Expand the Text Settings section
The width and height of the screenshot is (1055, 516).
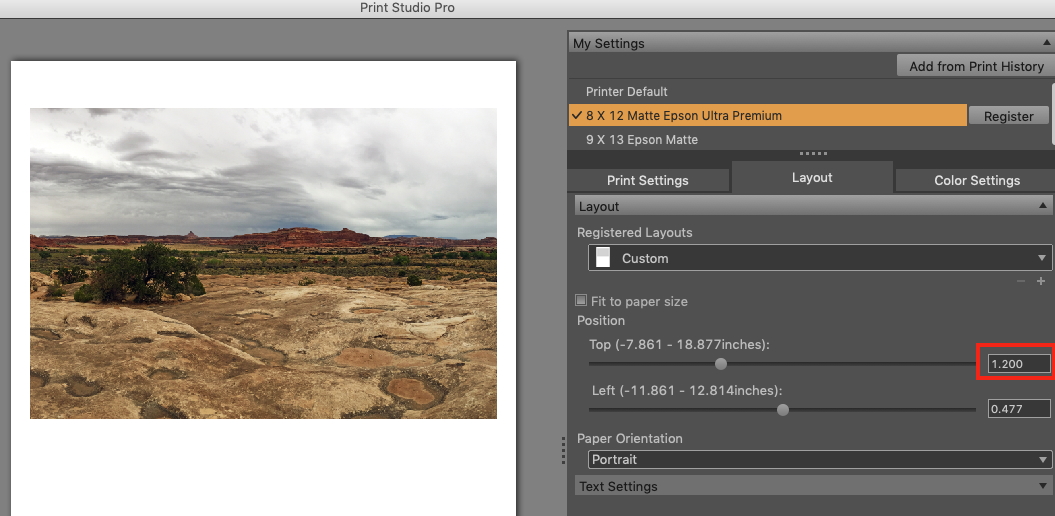click(x=1043, y=486)
